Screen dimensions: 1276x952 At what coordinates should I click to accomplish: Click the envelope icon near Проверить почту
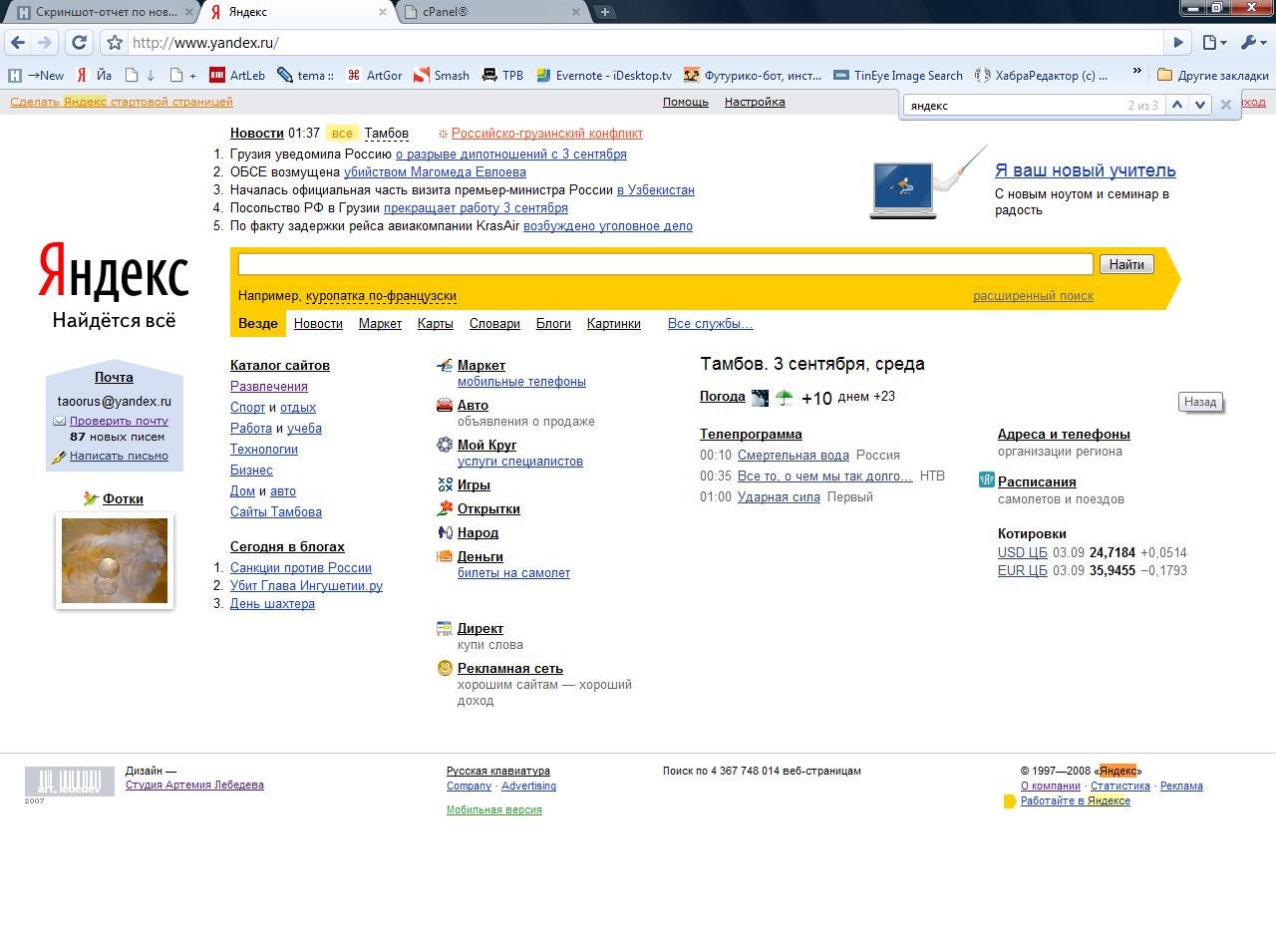click(x=59, y=421)
